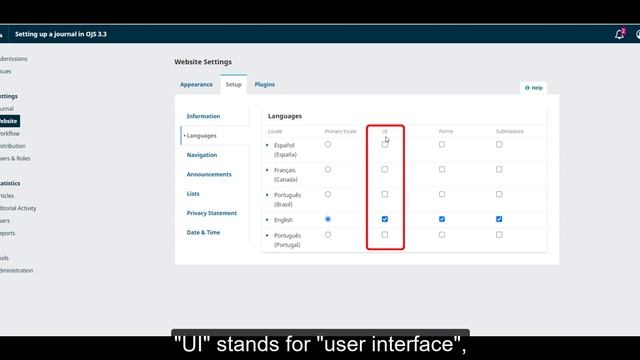Expand the Português (Portugal) row arrow
The width and height of the screenshot is (640, 360).
[267, 236]
